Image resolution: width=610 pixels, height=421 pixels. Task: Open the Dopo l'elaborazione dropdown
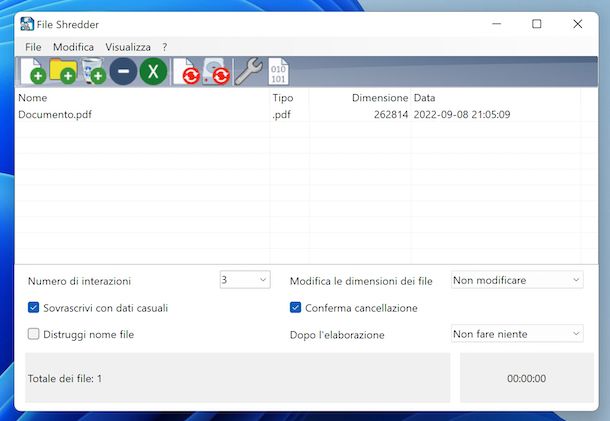click(x=517, y=334)
